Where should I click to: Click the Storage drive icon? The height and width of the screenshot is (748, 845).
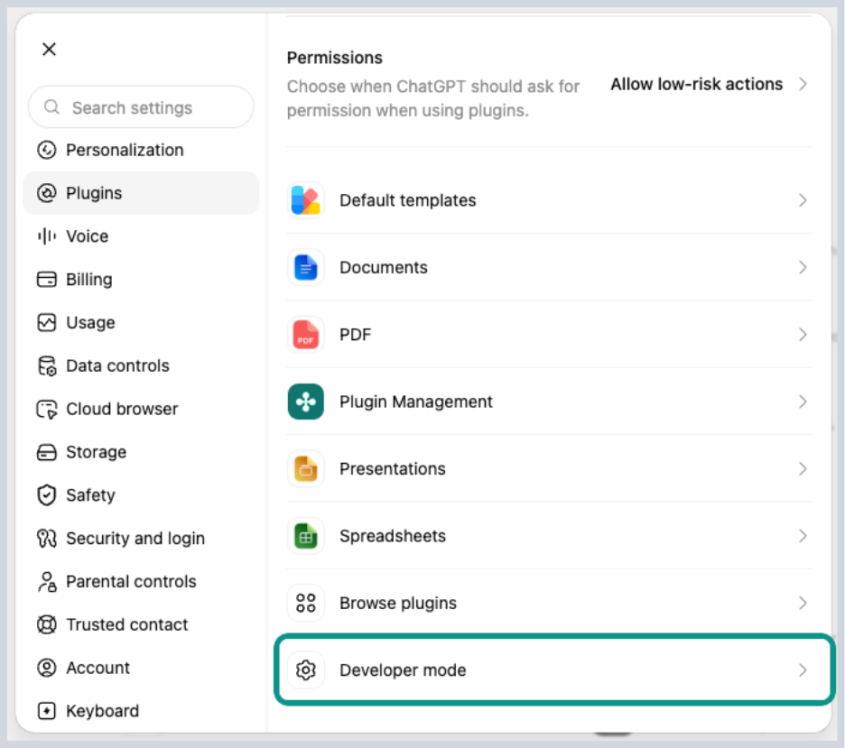click(47, 452)
